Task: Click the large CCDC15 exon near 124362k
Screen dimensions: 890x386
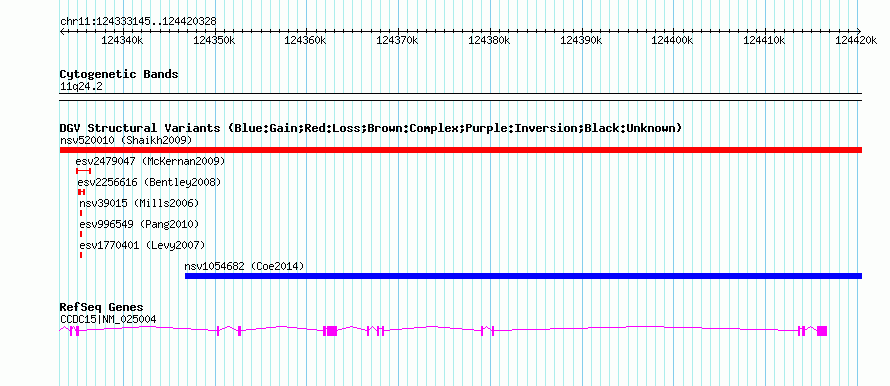Action: pos(332,331)
